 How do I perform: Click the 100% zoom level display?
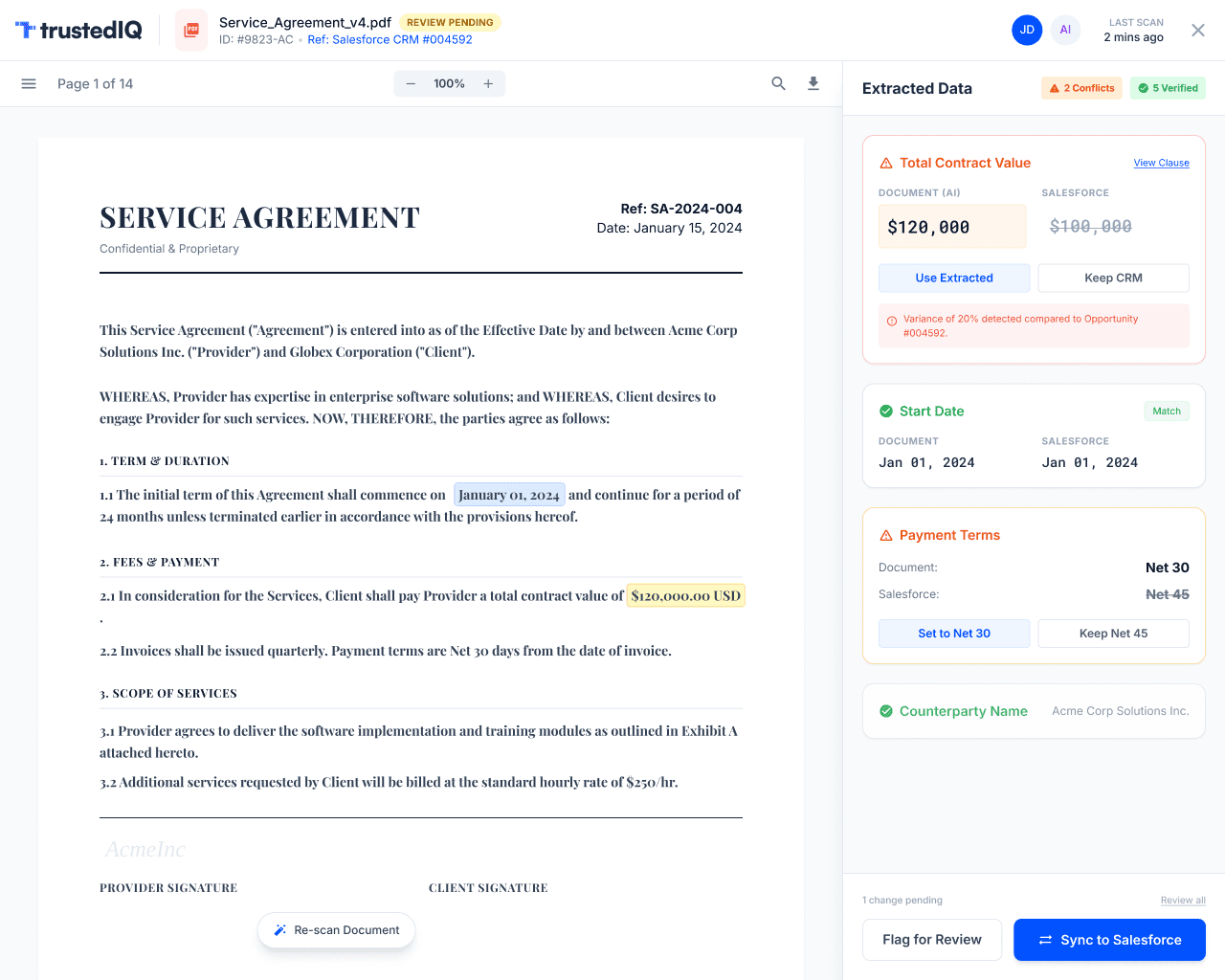[449, 84]
